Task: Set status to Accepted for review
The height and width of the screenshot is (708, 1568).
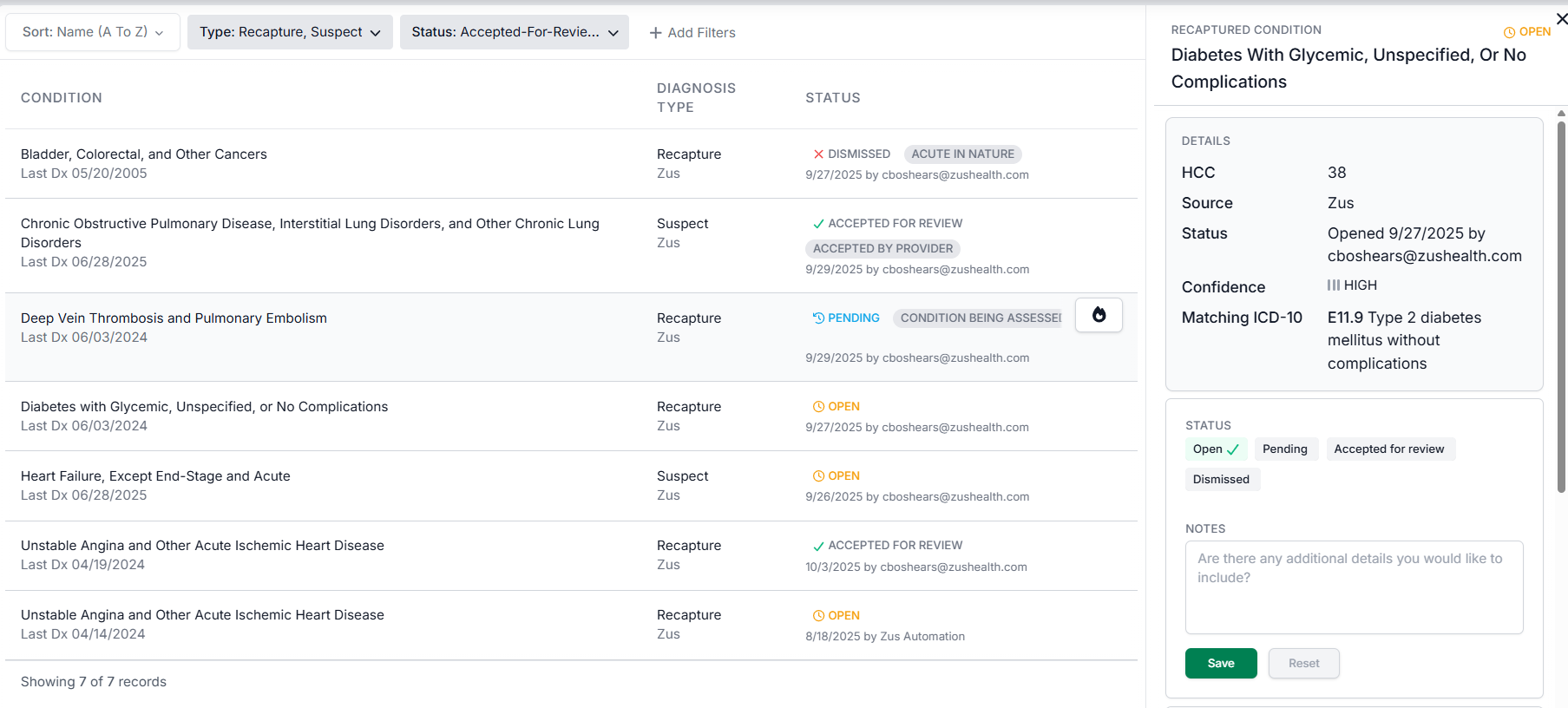Action: pyautogui.click(x=1389, y=449)
